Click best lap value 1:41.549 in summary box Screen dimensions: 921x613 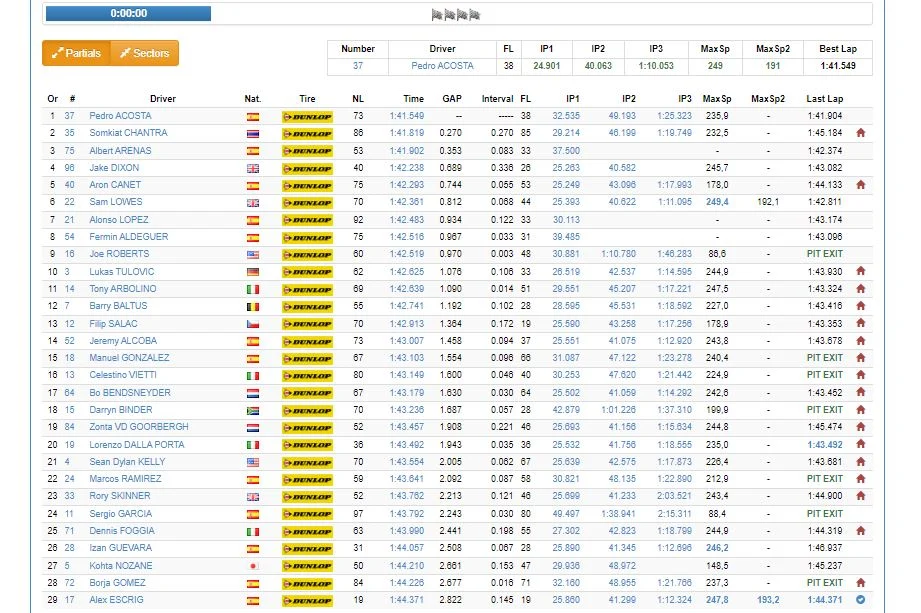(x=838, y=66)
